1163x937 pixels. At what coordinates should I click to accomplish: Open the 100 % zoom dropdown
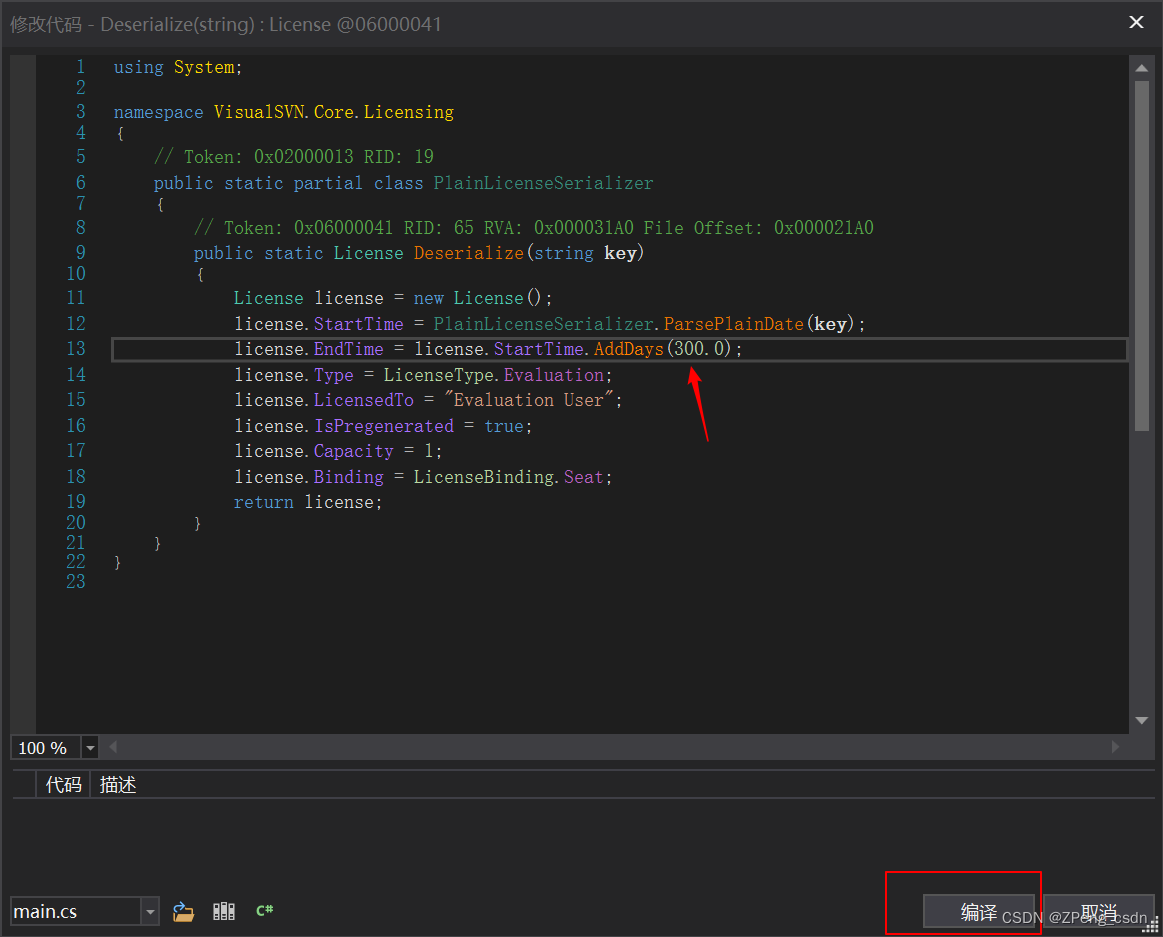[x=90, y=748]
